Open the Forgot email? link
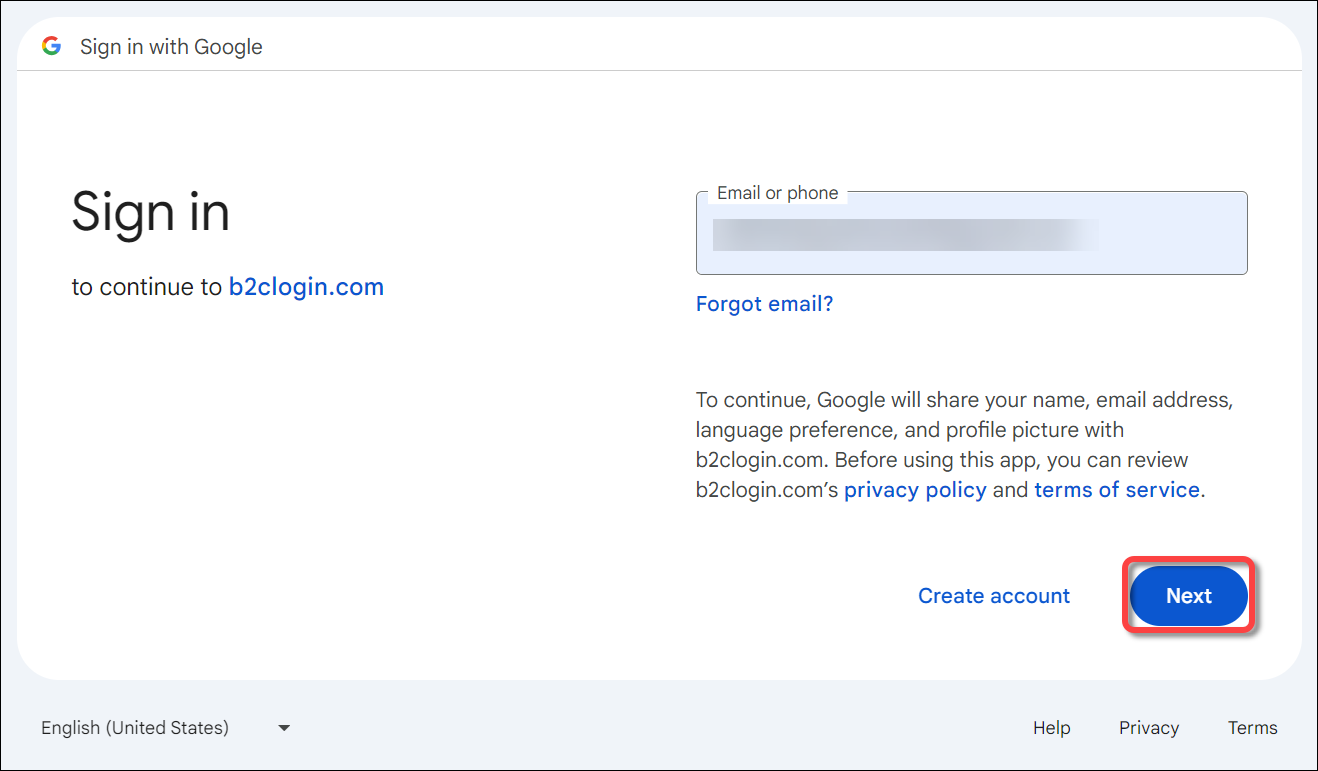1318x771 pixels. [764, 304]
